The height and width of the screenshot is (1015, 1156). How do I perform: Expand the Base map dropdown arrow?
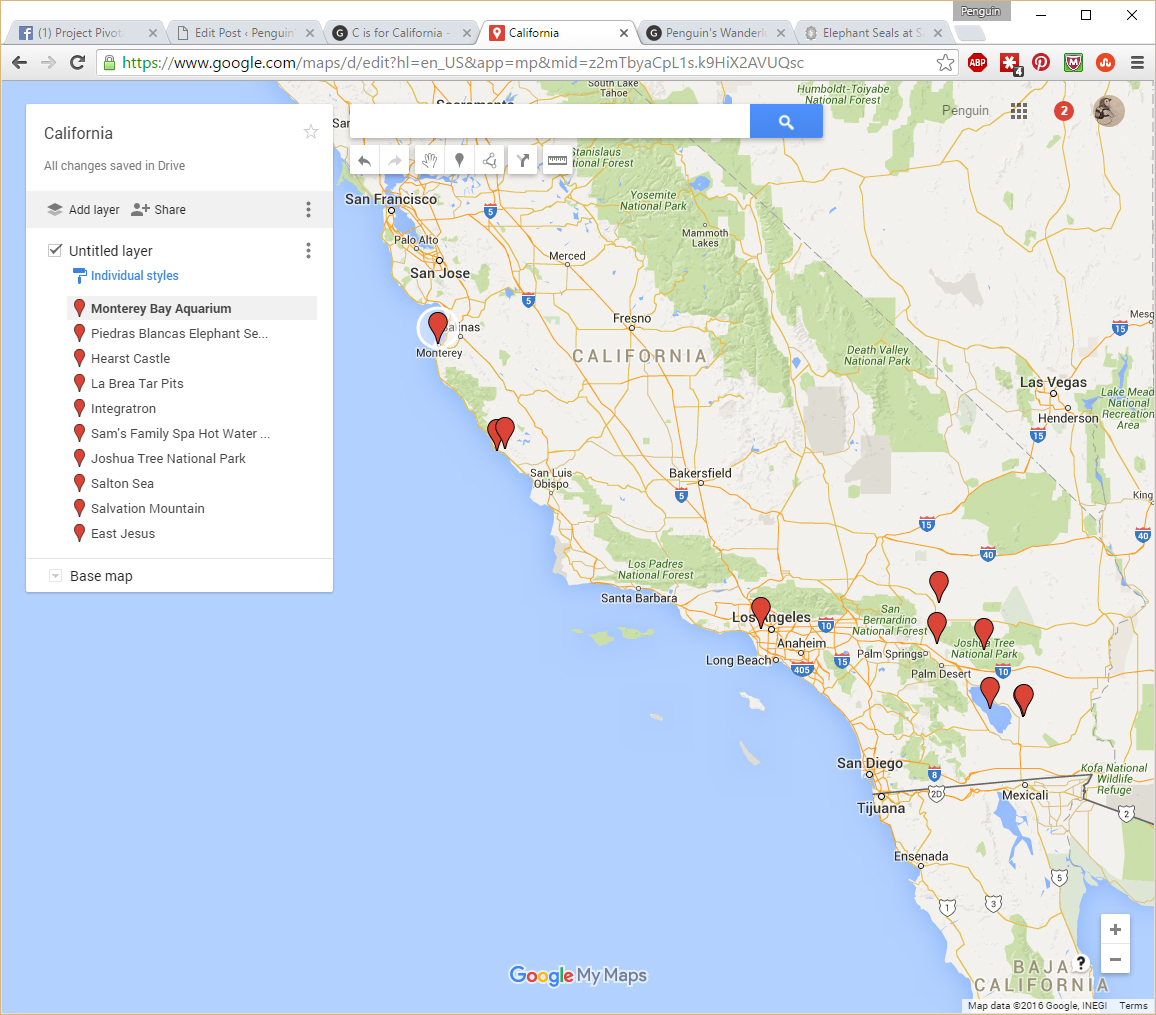(55, 576)
